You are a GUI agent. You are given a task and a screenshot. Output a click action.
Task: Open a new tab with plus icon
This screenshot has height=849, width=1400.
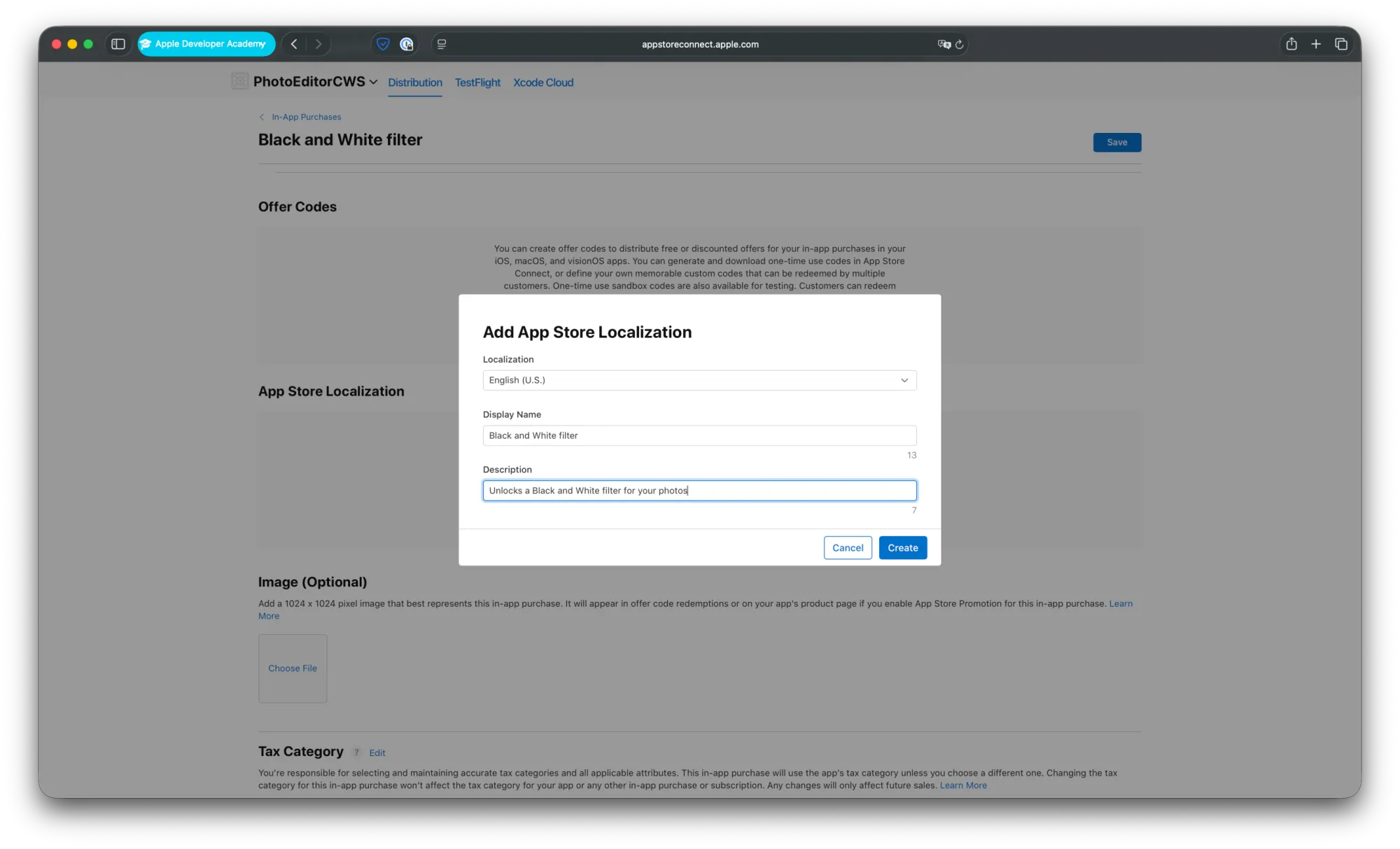pos(1316,44)
